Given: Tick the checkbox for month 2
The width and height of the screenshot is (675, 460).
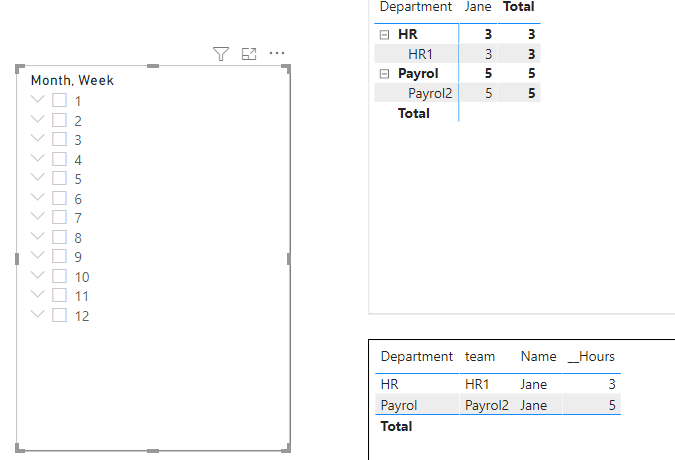Looking at the screenshot, I should coord(59,120).
